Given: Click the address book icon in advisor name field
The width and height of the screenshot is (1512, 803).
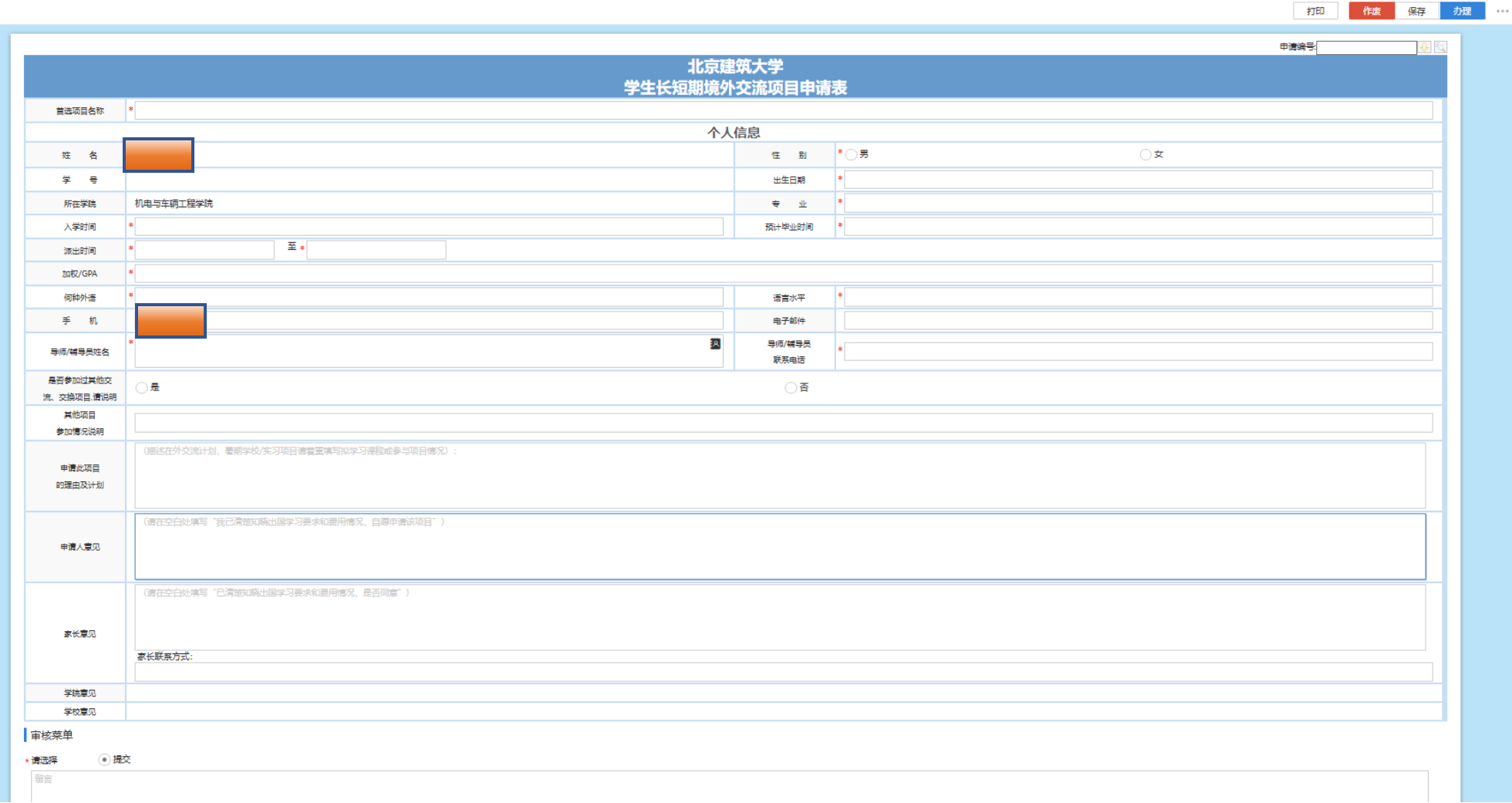Looking at the screenshot, I should click(715, 344).
